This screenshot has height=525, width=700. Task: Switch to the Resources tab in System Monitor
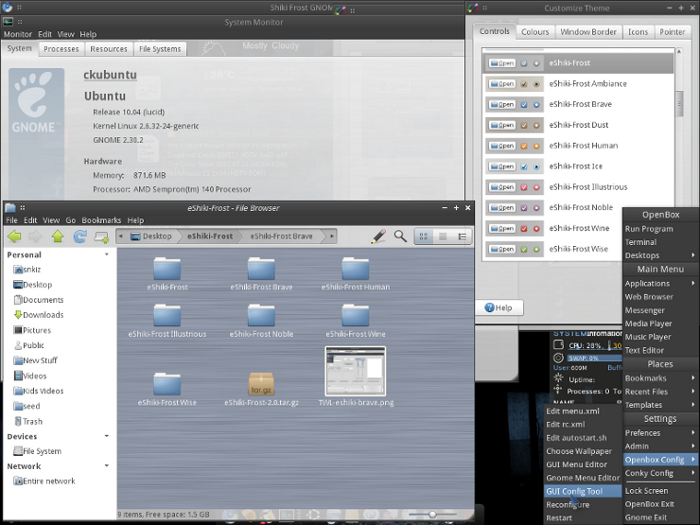point(108,49)
